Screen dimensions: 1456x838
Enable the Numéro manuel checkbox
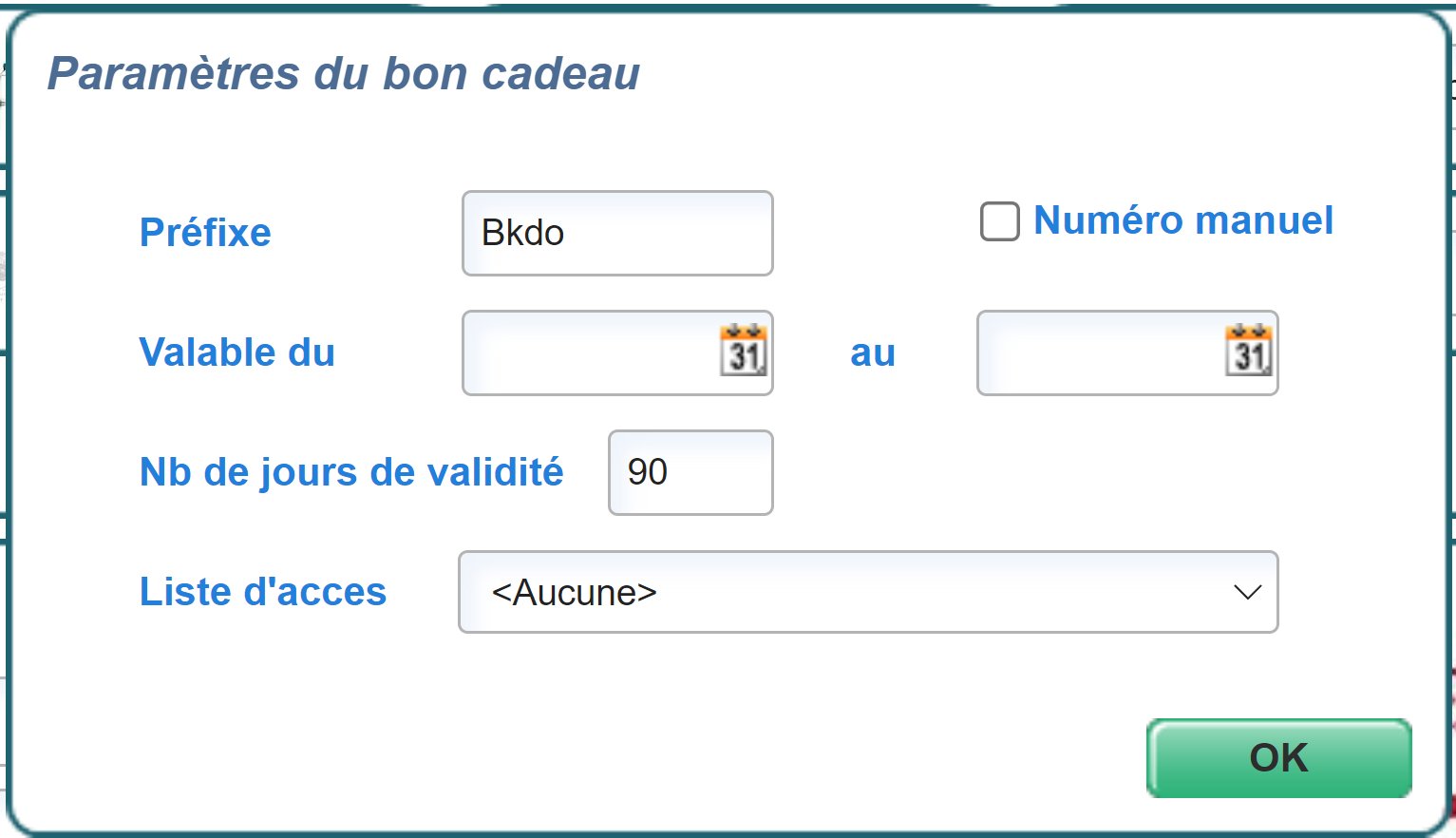point(999,221)
